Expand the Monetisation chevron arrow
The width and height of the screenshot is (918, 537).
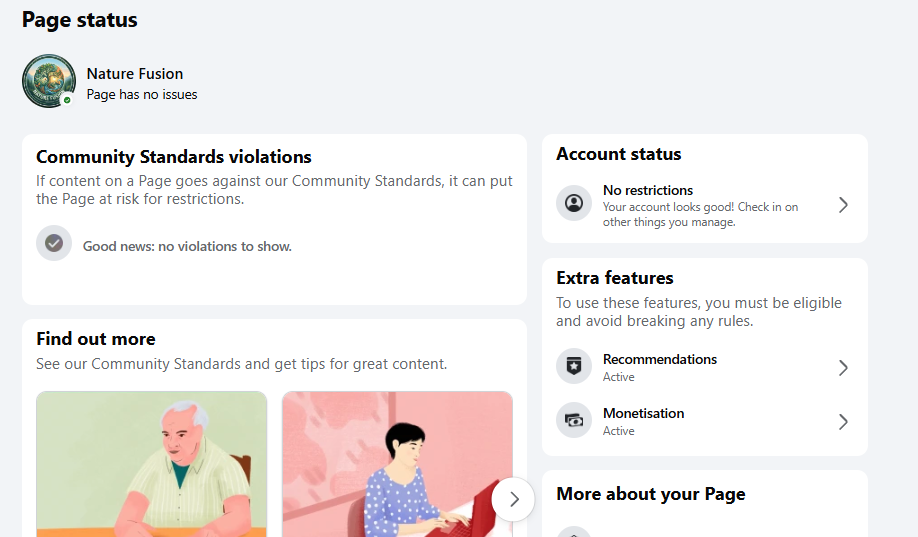(x=843, y=422)
